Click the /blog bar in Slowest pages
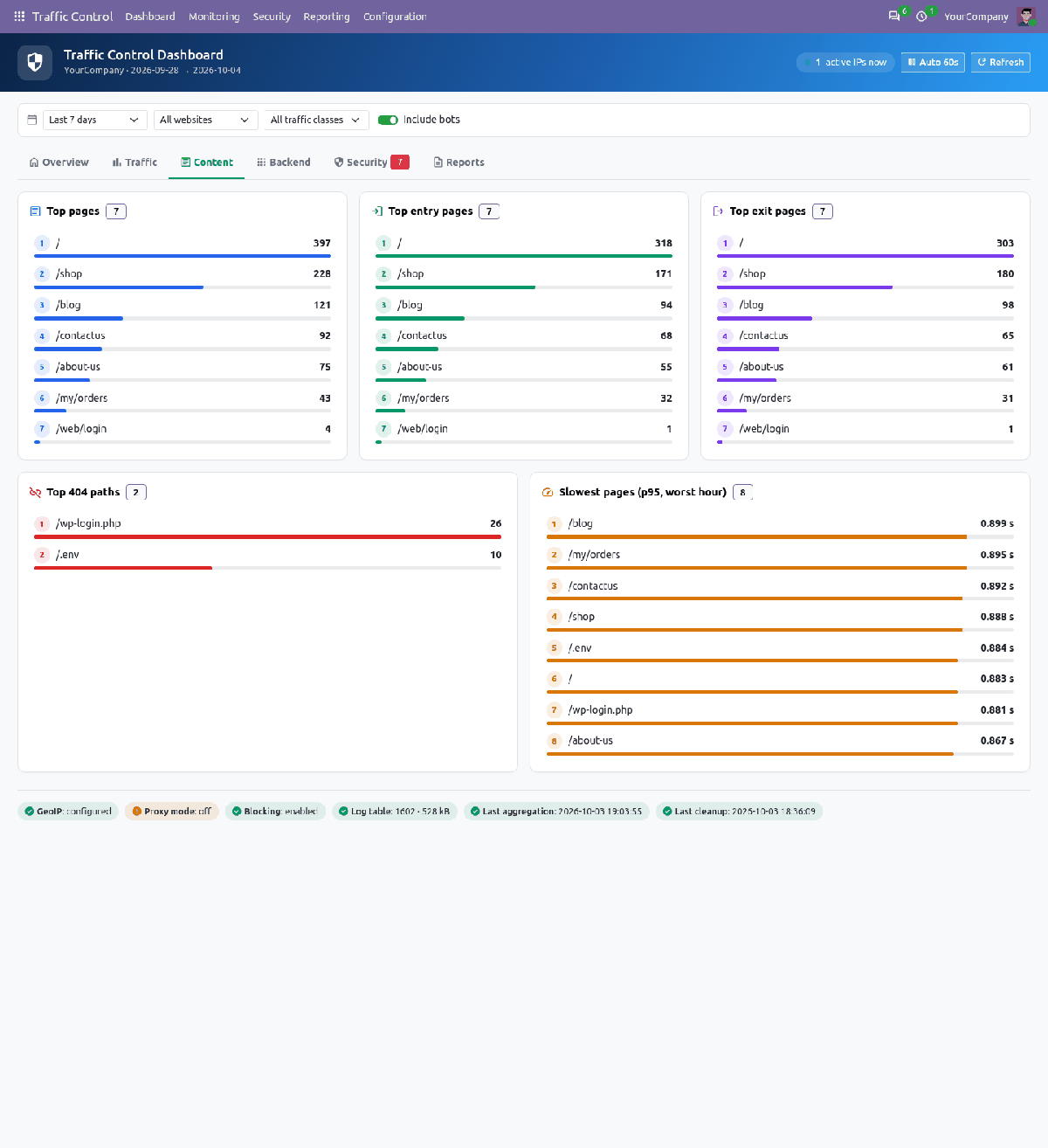Image resolution: width=1048 pixels, height=1148 pixels. (x=780, y=537)
